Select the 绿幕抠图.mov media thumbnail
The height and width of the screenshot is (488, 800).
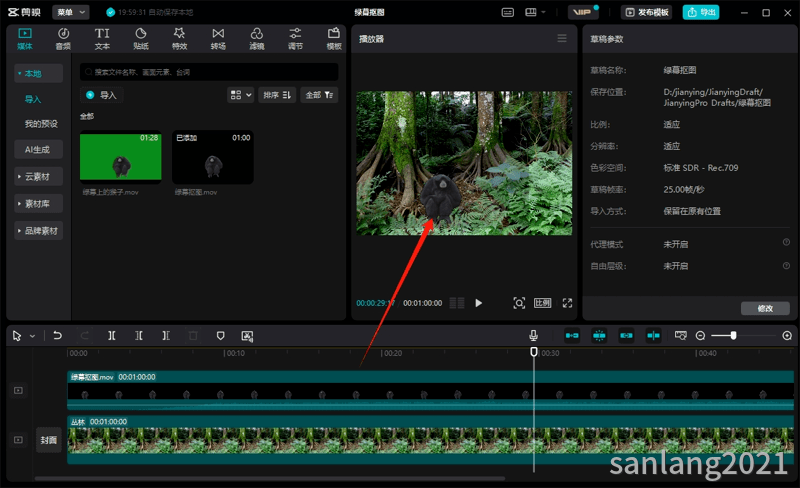pyautogui.click(x=213, y=157)
